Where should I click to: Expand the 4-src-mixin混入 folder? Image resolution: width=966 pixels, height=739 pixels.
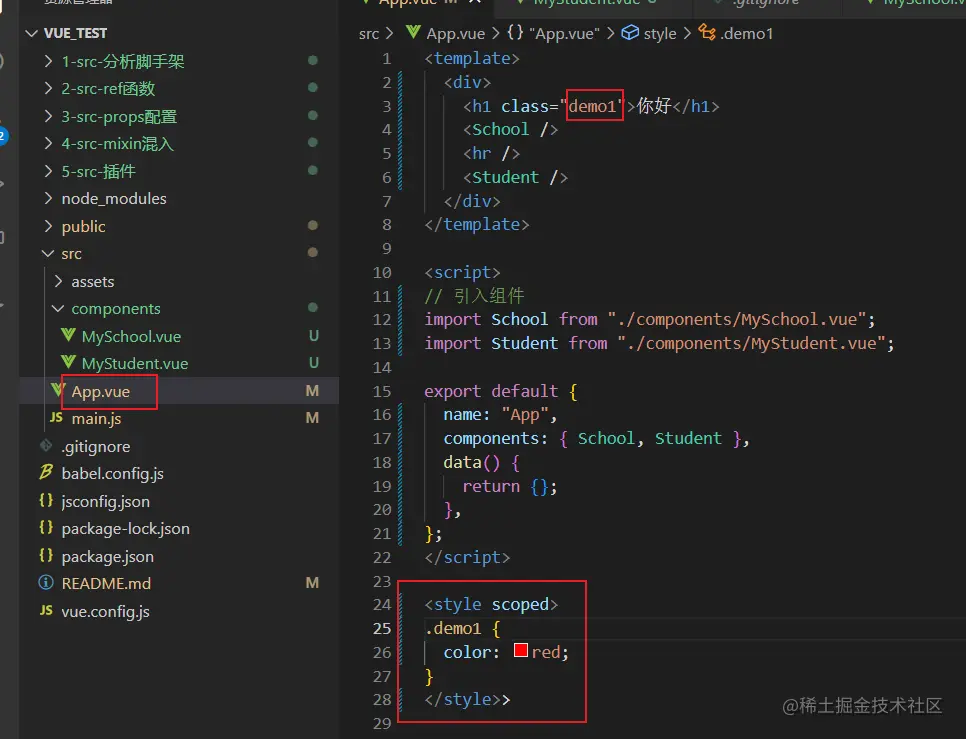coord(118,143)
